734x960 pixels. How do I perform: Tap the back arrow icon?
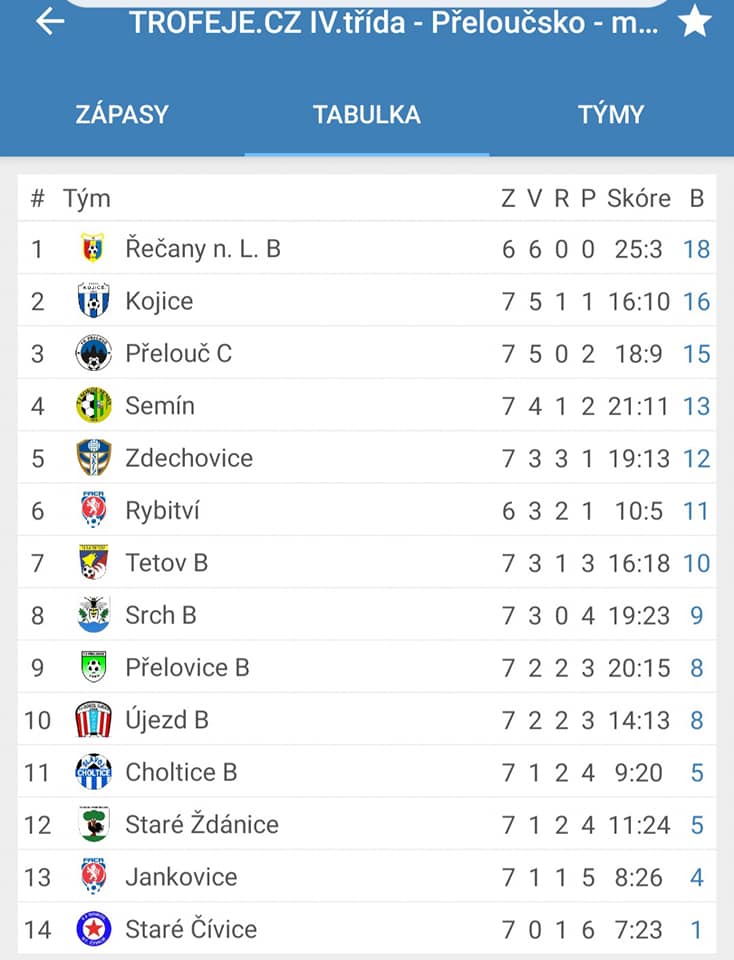click(x=50, y=21)
